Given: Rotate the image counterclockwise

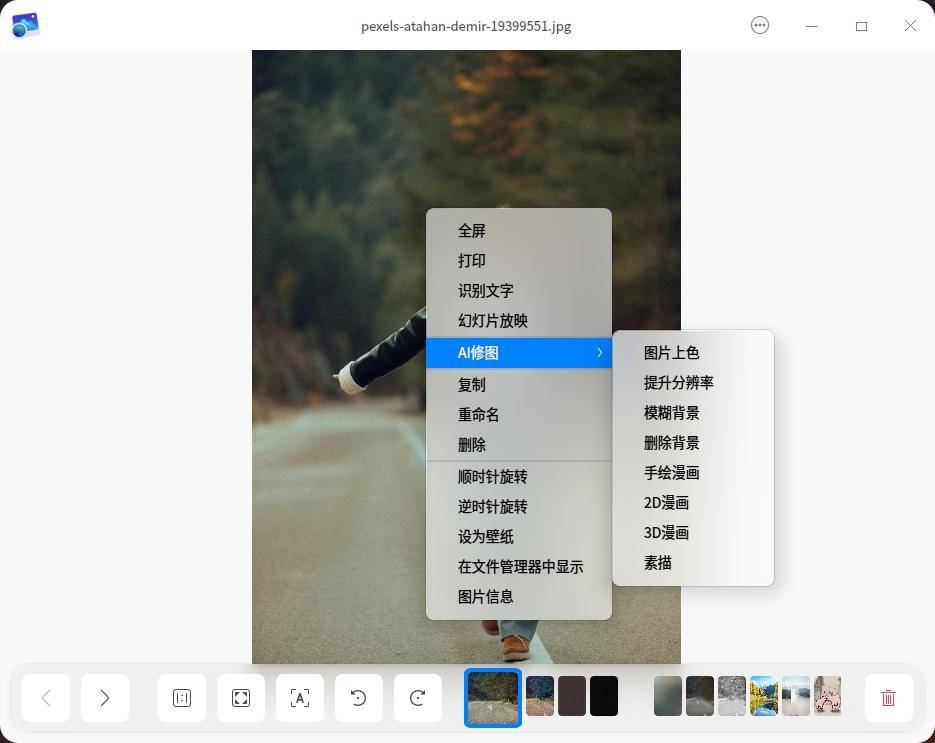Looking at the screenshot, I should point(358,698).
